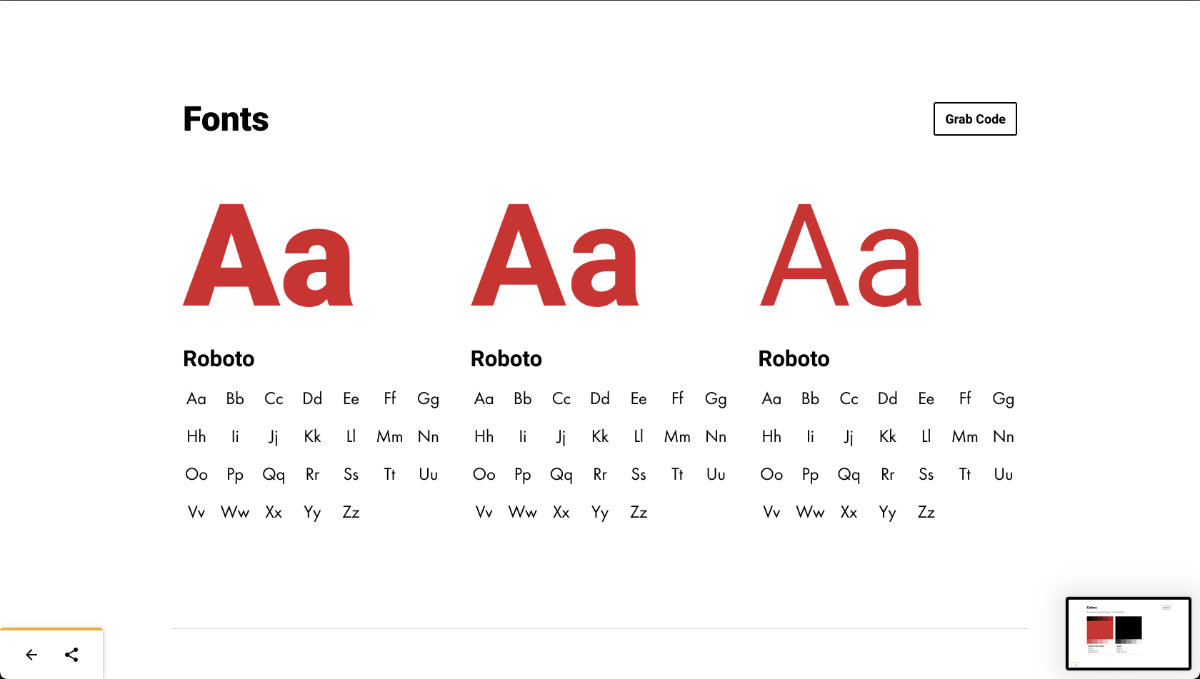Select the leftmost bold red Aa sample
Viewport: 1200px width, 679px height.
click(x=268, y=255)
